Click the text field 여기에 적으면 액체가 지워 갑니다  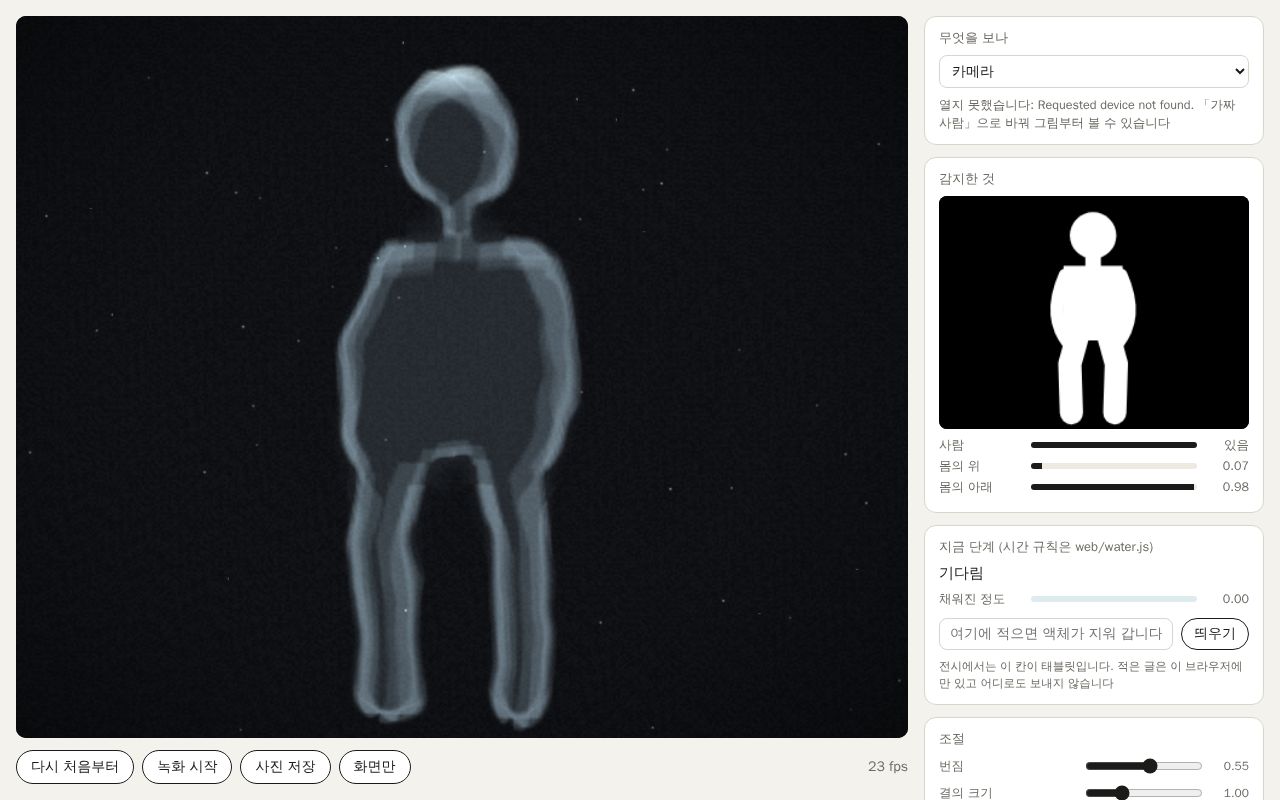coord(1056,634)
